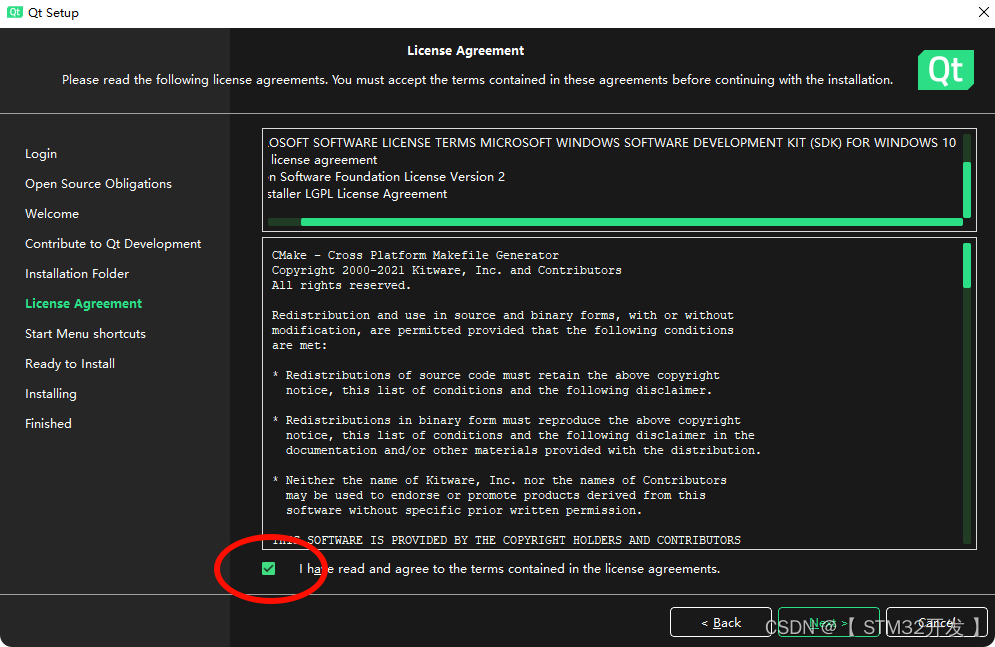
Task: Tick the license agreement acceptance checkbox
Action: pyautogui.click(x=268, y=568)
